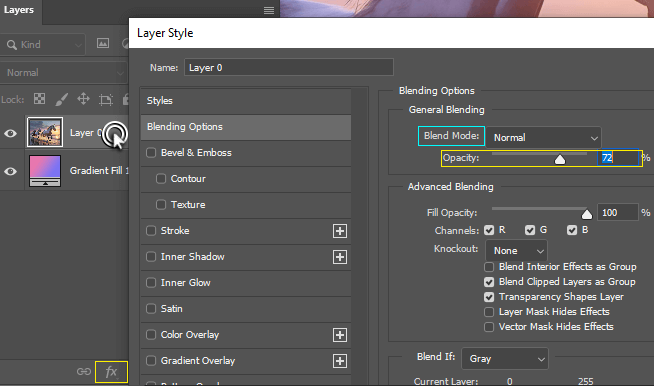Open the Knockout dropdown

[516, 251]
